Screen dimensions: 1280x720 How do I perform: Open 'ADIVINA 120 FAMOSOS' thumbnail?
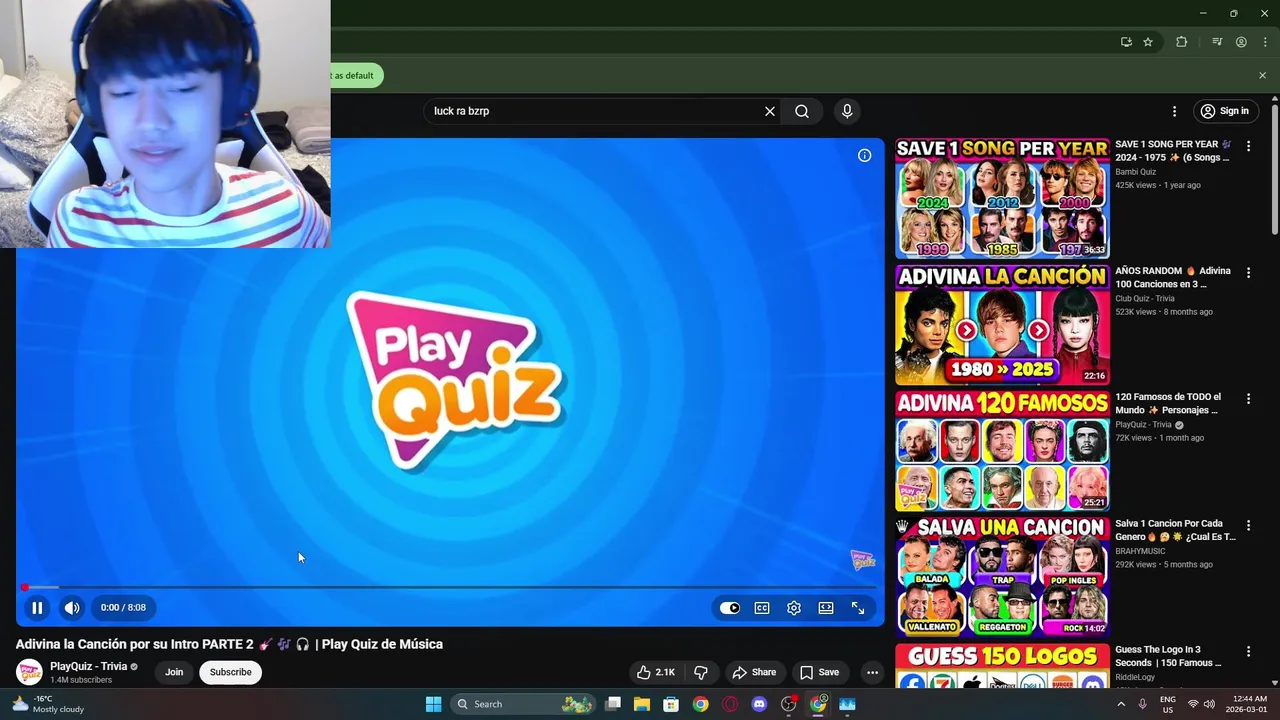(x=1002, y=451)
